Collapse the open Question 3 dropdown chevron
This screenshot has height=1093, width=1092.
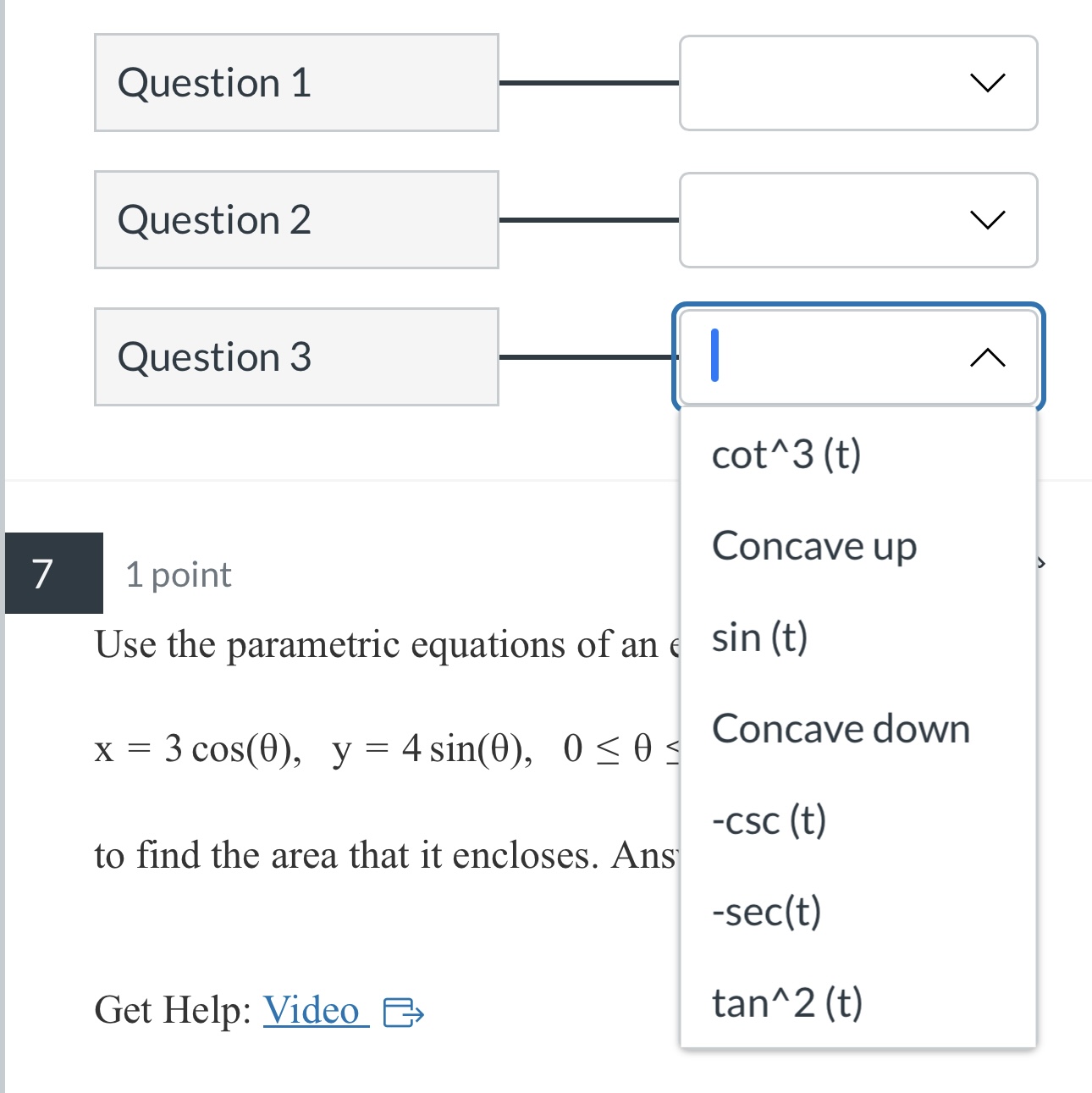(987, 357)
